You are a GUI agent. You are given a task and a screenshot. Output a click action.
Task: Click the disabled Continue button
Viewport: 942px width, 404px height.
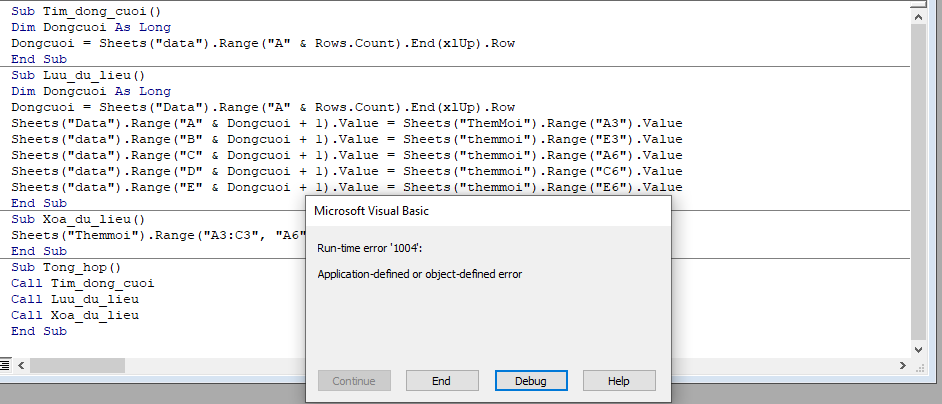coord(354,381)
